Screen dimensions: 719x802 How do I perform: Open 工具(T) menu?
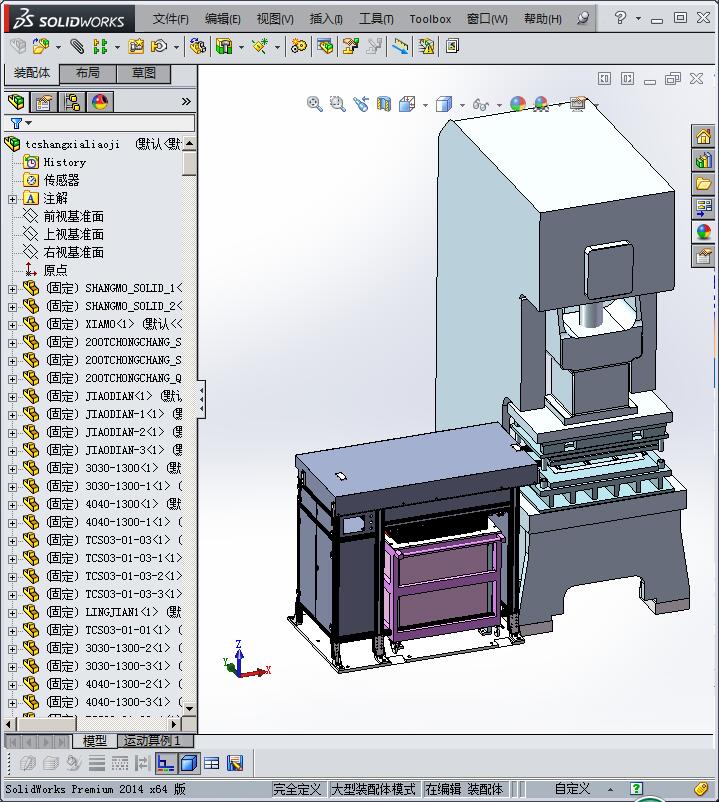point(376,19)
